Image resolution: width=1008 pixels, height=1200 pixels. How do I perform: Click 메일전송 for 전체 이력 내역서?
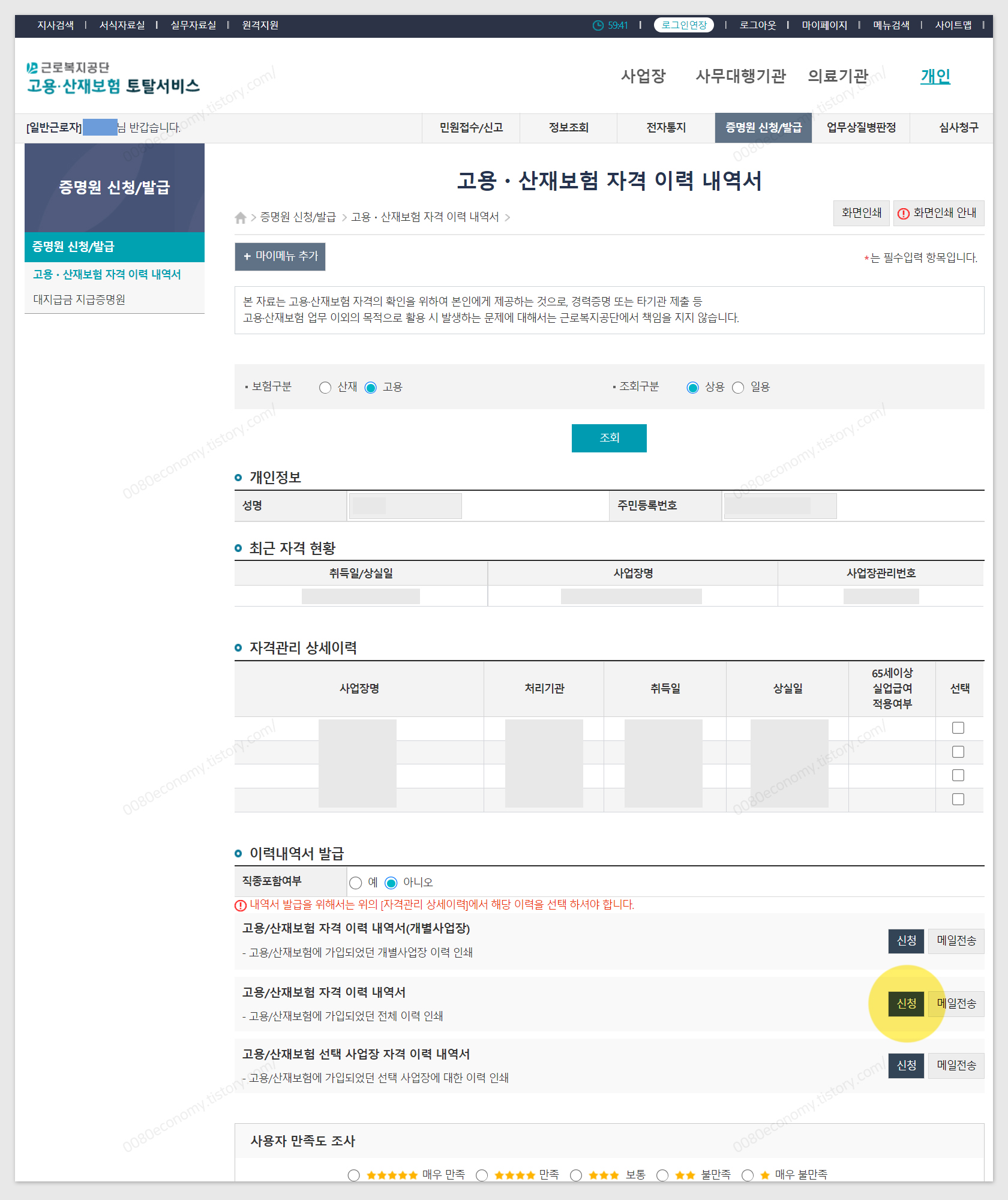(x=956, y=1004)
